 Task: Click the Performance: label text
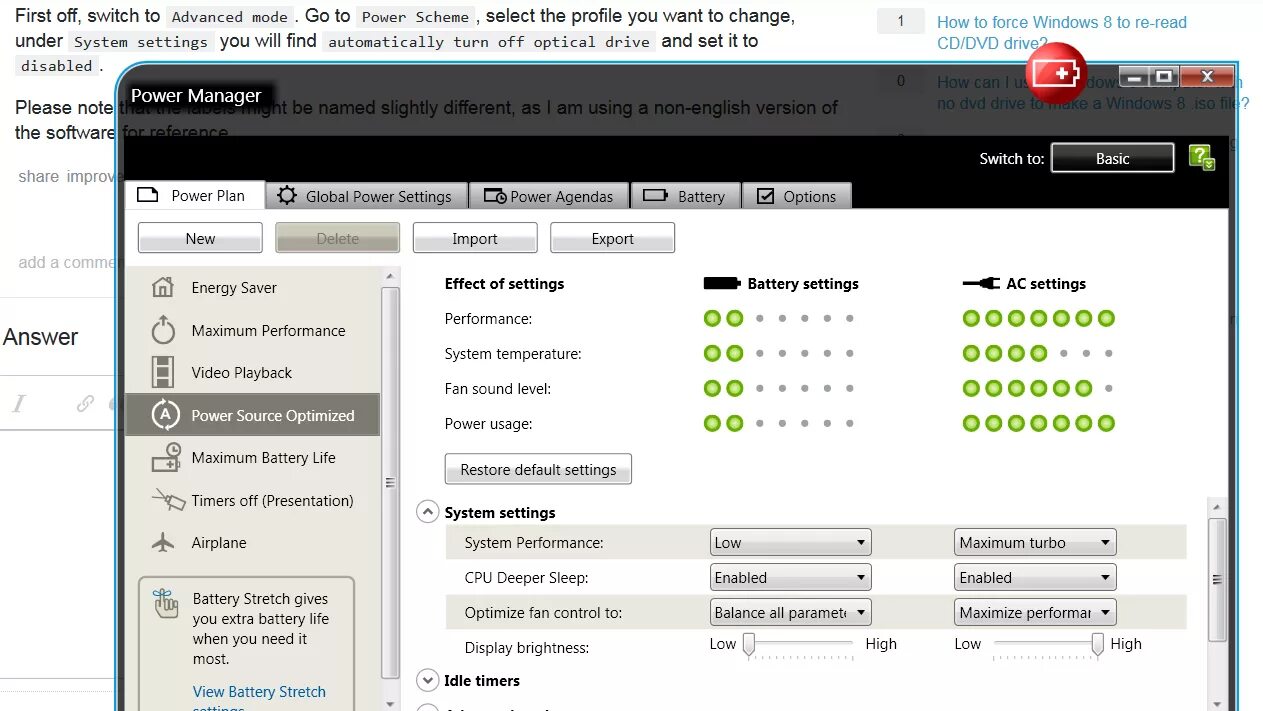point(488,319)
